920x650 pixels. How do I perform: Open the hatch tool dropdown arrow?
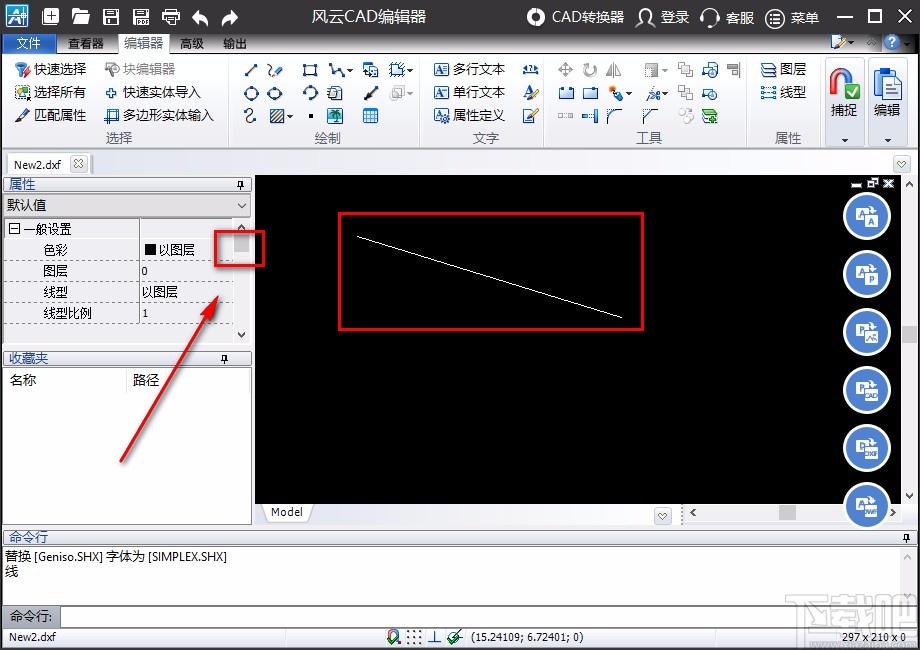point(290,116)
